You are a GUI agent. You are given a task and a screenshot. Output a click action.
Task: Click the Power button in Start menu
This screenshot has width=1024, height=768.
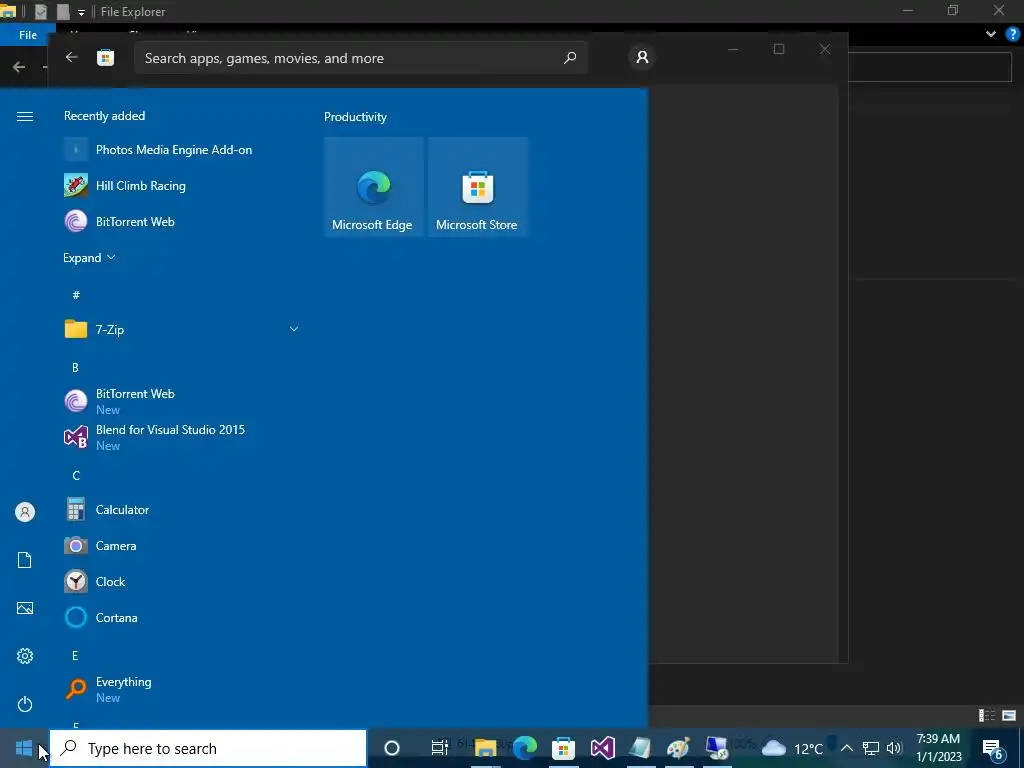[x=25, y=704]
